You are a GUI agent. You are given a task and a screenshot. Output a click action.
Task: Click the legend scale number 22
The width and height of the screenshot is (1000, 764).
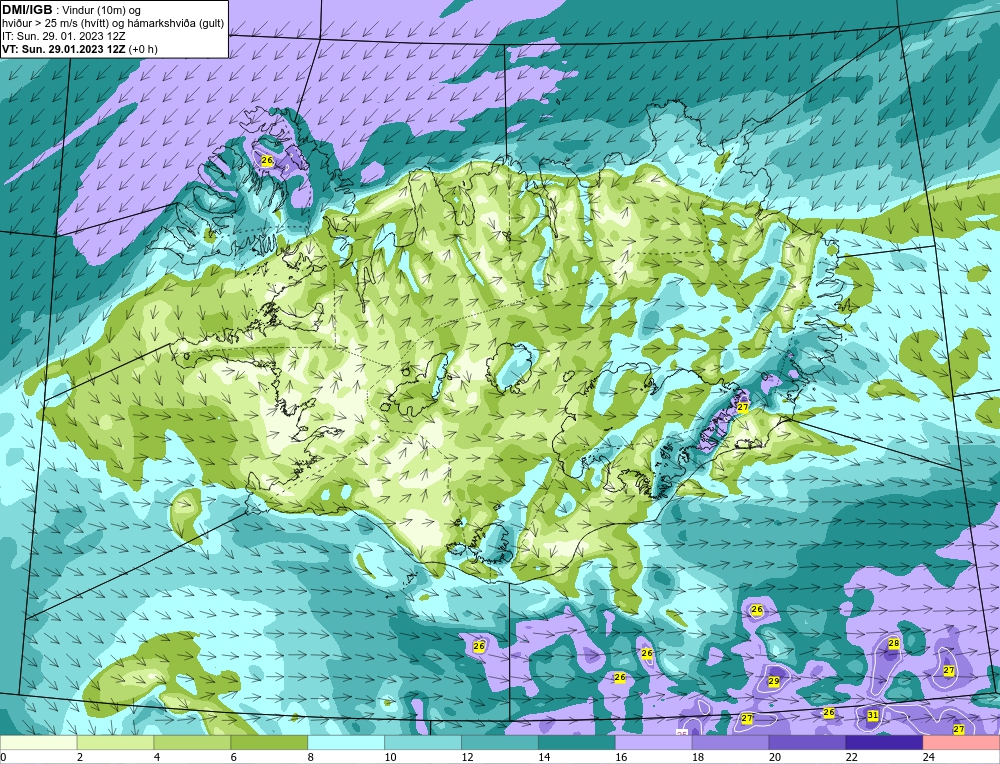[x=851, y=757]
